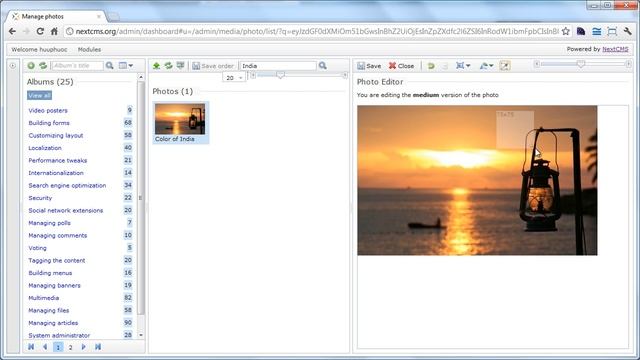Open the Tagging the content album
This screenshot has height=360, width=640.
57,260
